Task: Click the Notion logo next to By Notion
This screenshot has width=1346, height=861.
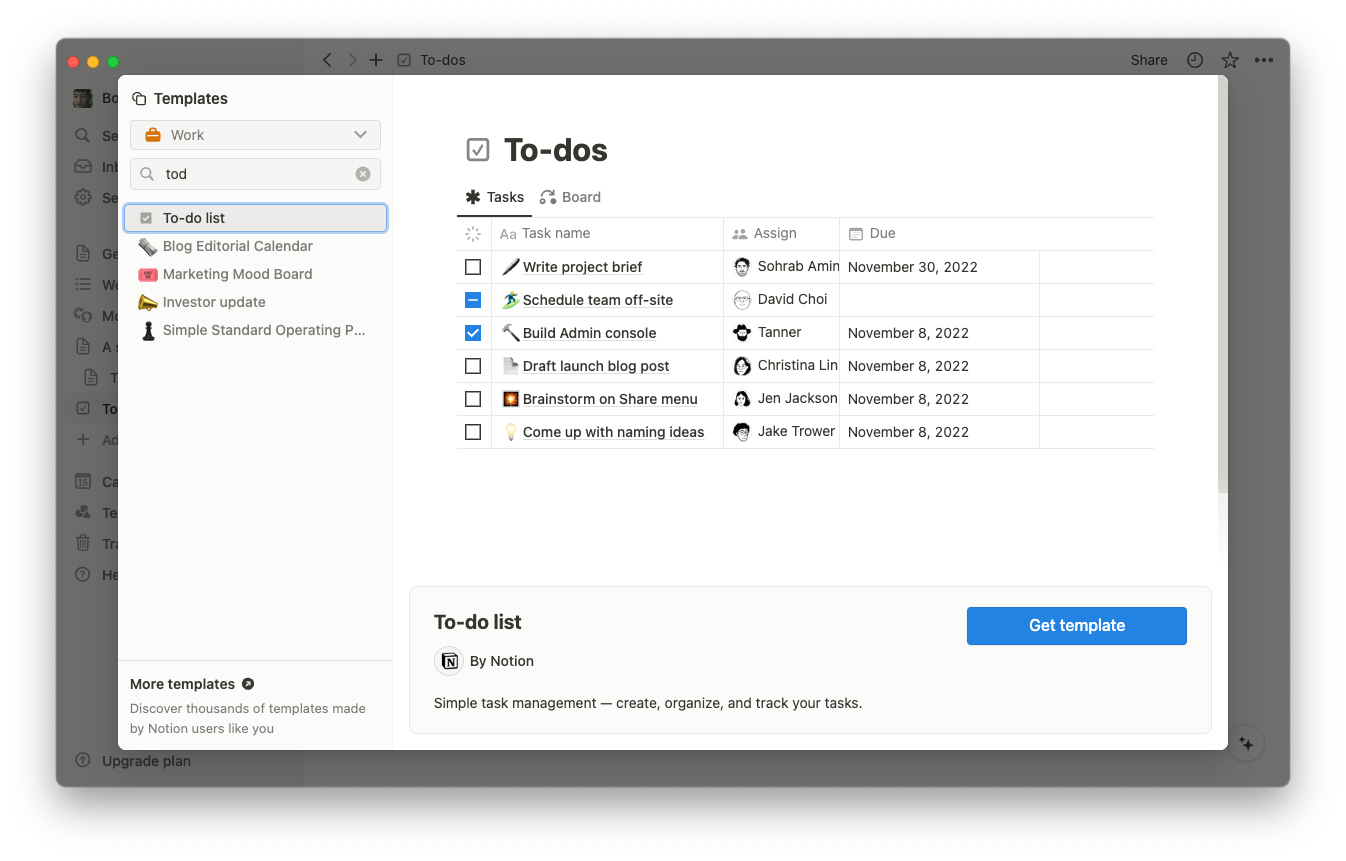Action: (449, 661)
